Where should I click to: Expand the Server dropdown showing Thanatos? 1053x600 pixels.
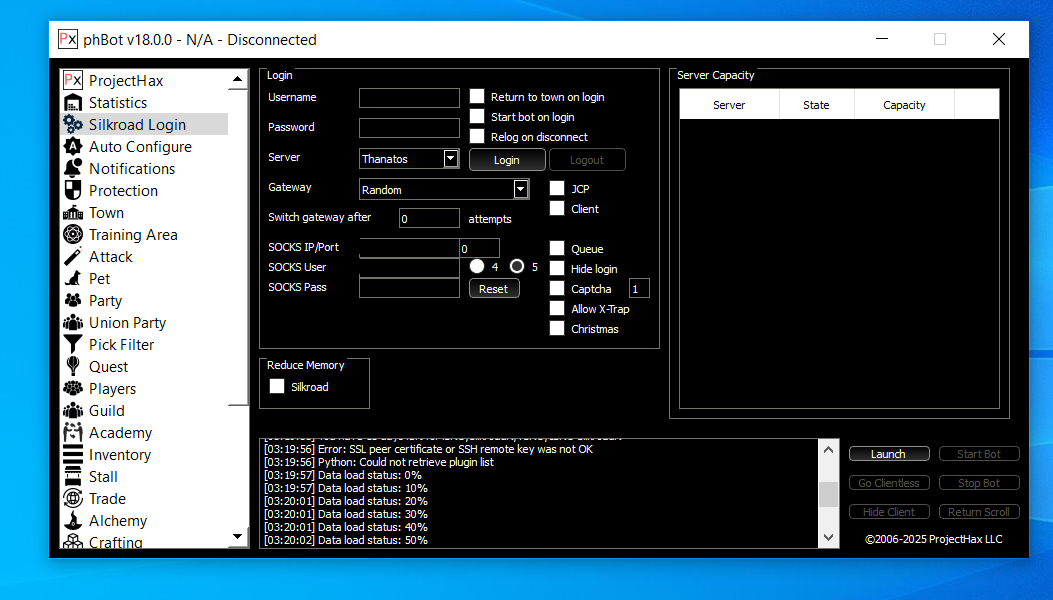pyautogui.click(x=450, y=159)
